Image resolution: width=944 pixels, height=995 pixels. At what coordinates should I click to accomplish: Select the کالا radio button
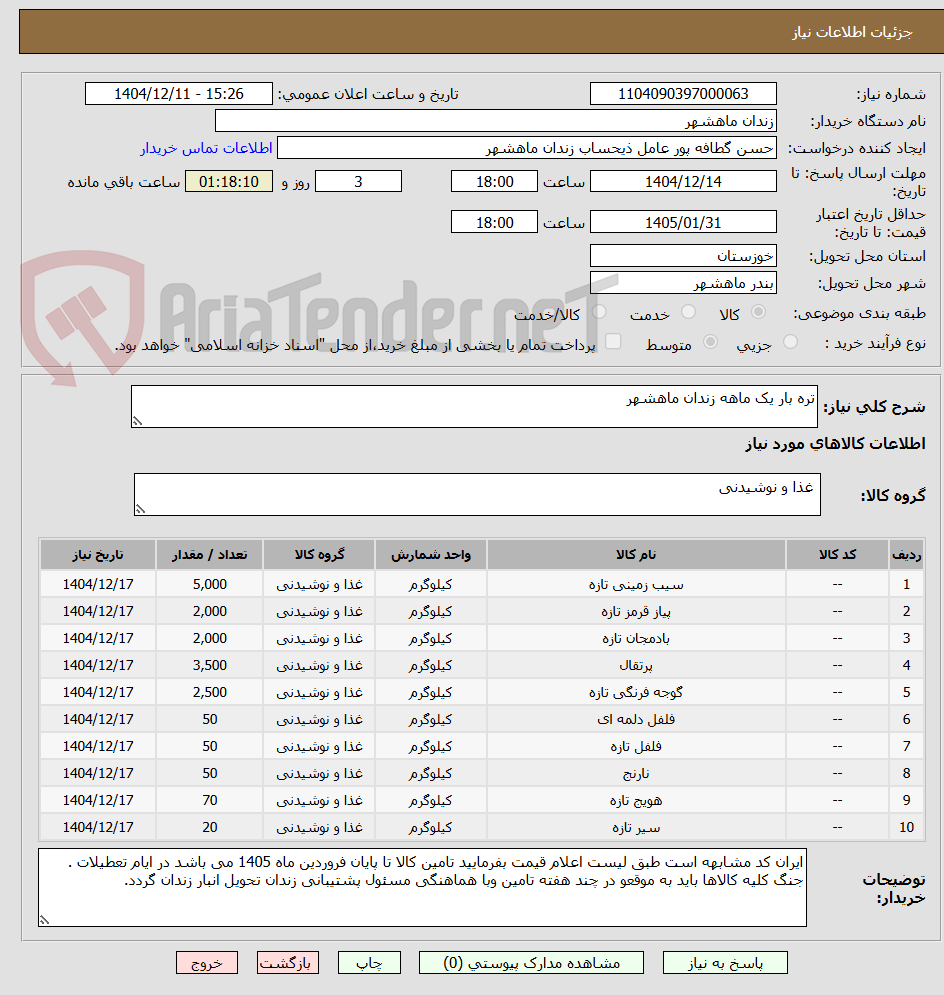[x=758, y=312]
